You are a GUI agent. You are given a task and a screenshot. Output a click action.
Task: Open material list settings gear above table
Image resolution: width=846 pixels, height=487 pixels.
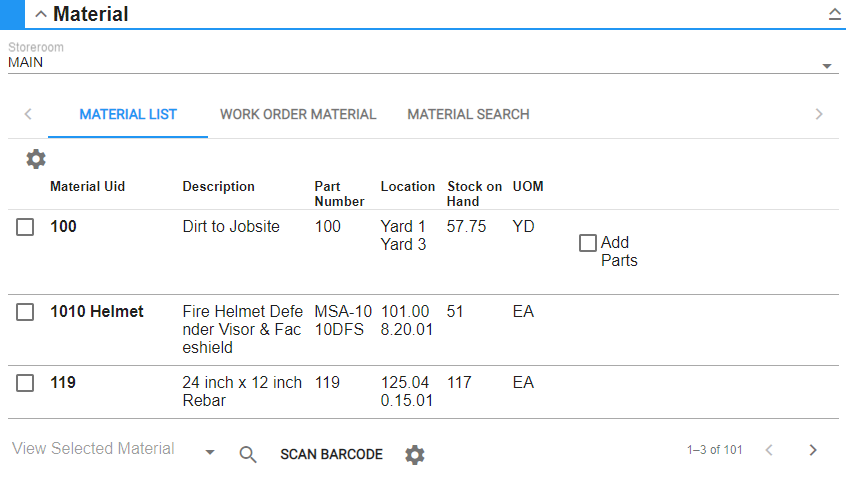click(x=36, y=159)
